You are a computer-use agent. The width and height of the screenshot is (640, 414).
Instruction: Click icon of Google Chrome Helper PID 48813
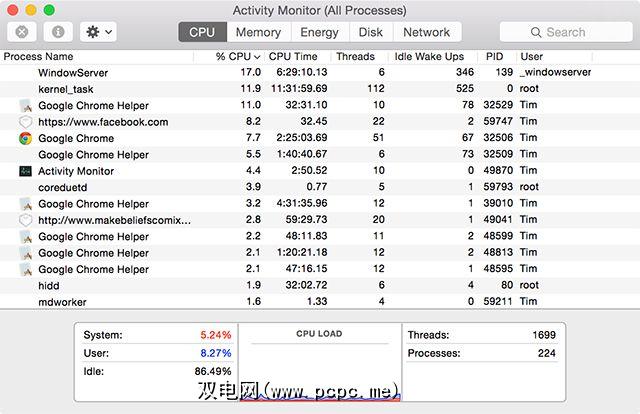pyautogui.click(x=26, y=253)
